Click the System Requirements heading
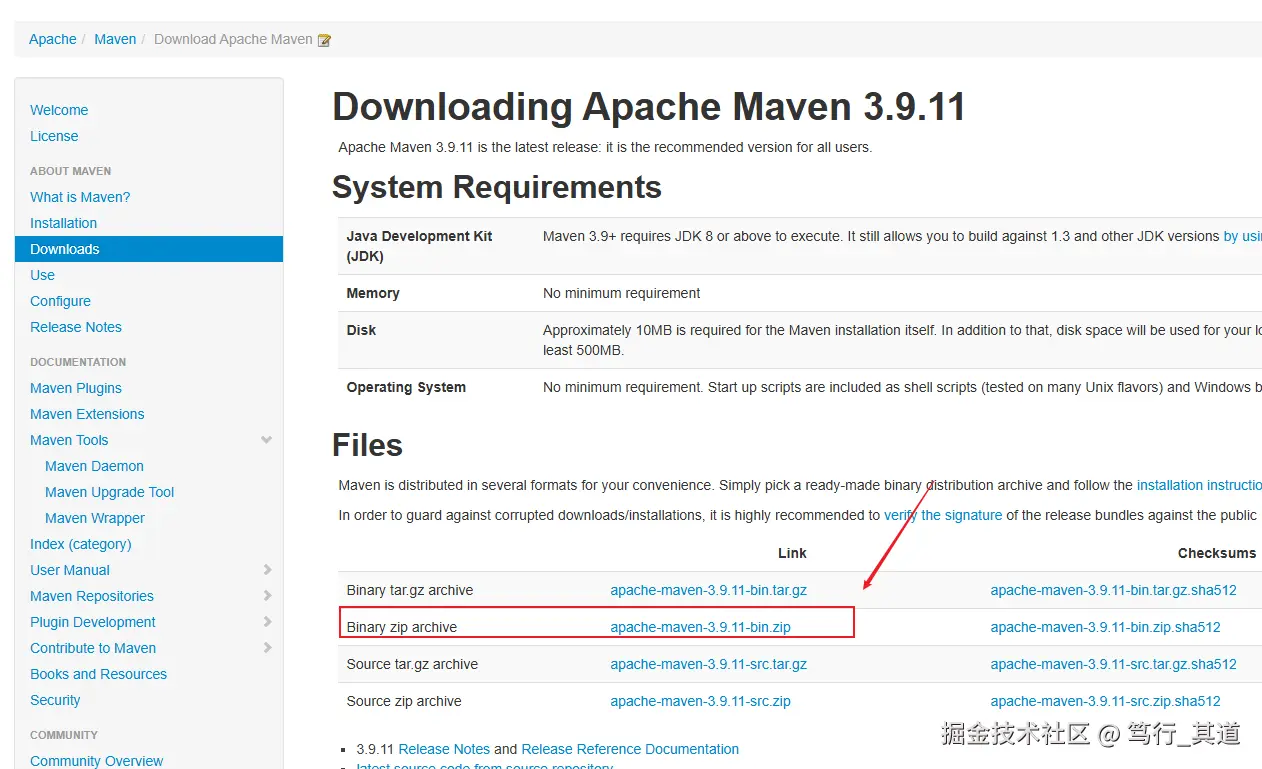Viewport: 1262px width, 769px height. tap(497, 187)
